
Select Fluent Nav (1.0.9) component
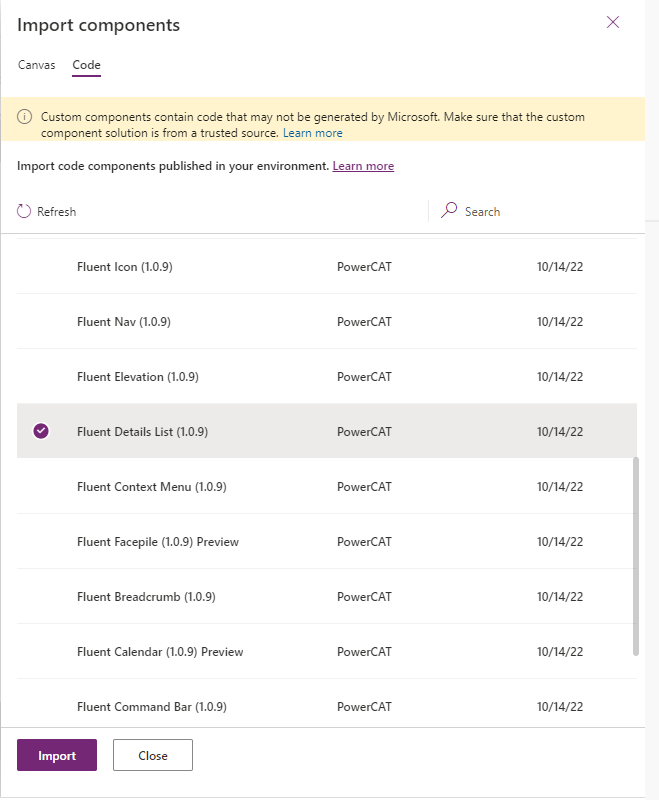tap(123, 322)
